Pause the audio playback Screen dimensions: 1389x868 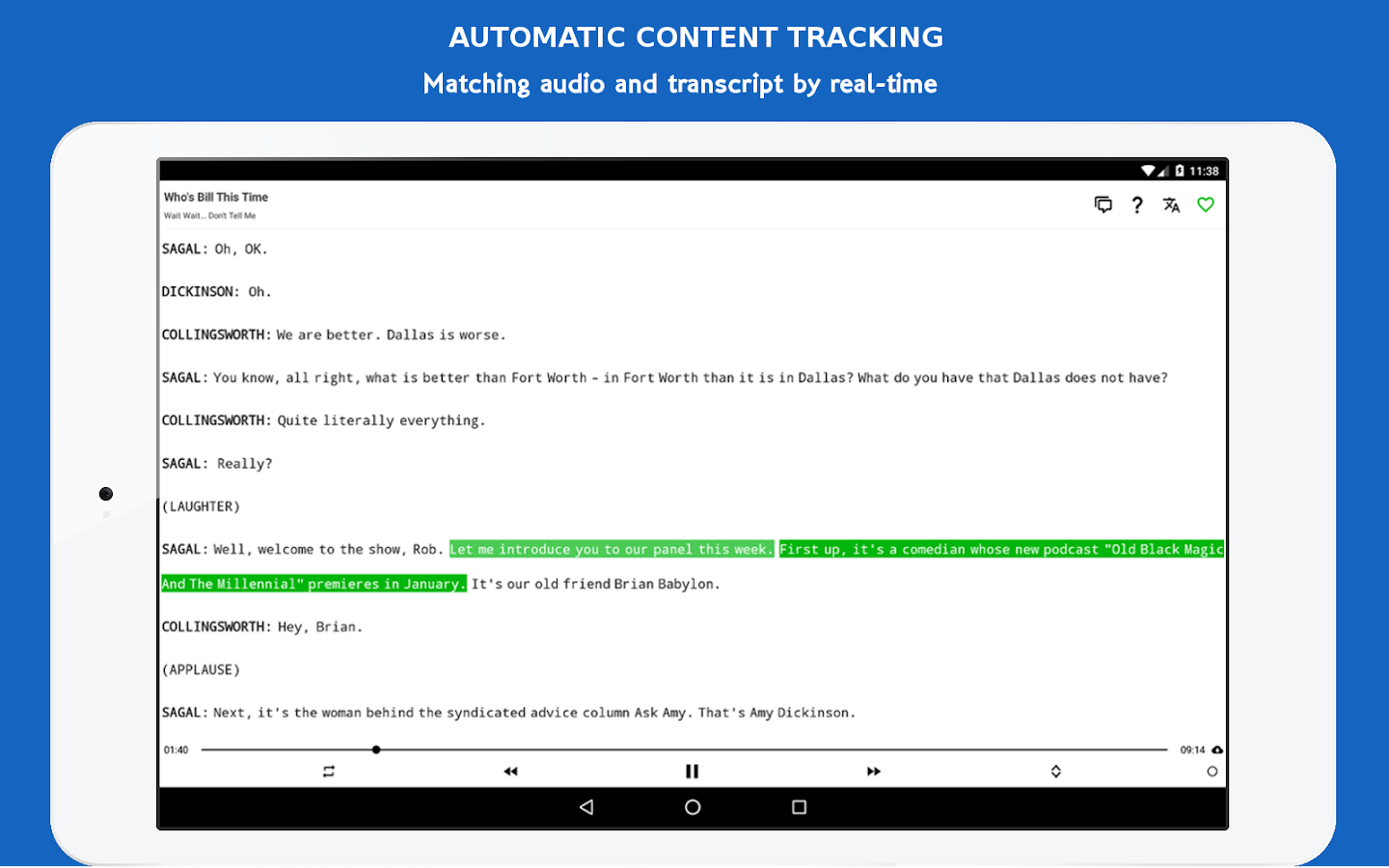[692, 772]
